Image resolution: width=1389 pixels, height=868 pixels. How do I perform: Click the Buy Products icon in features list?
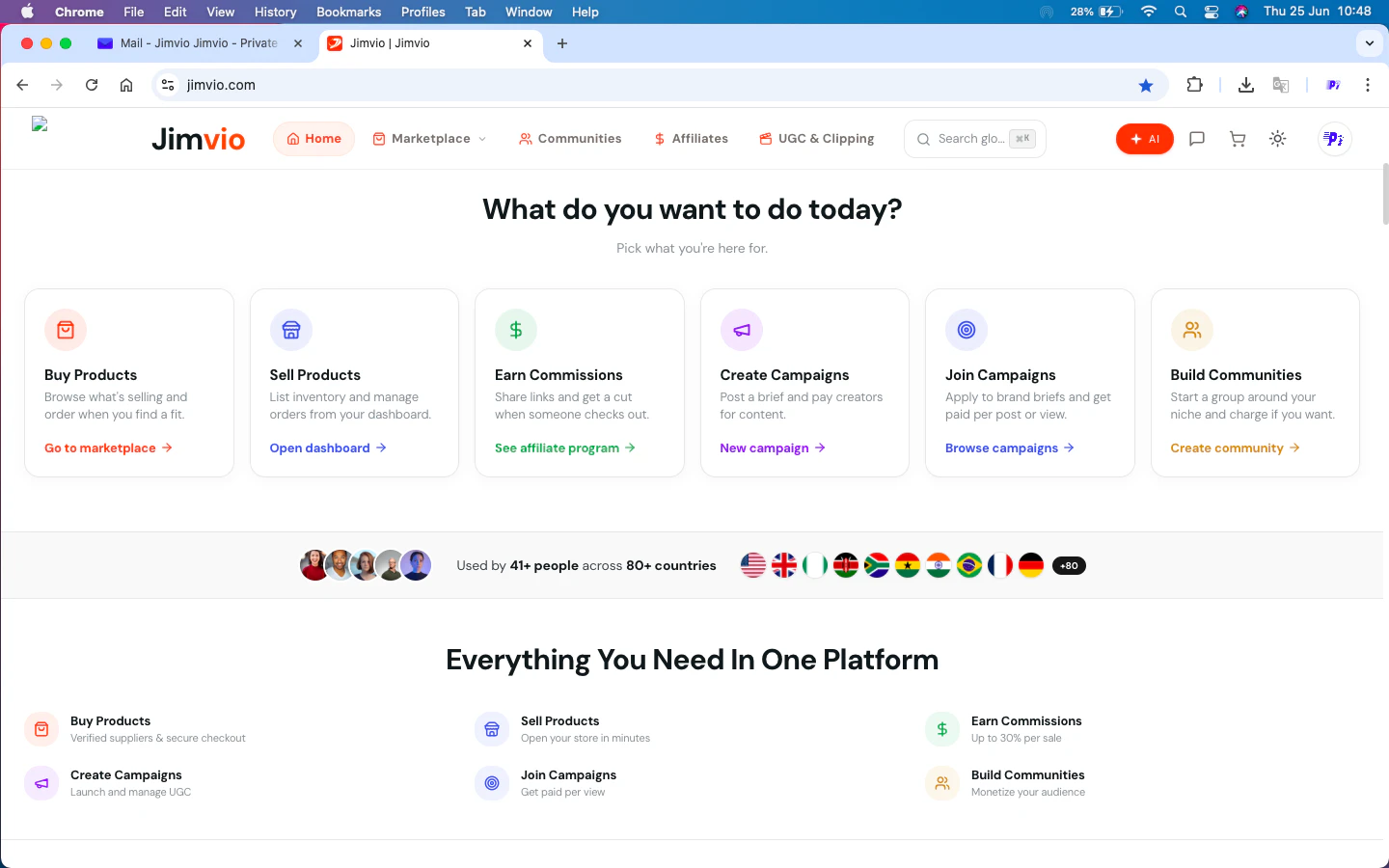point(41,729)
